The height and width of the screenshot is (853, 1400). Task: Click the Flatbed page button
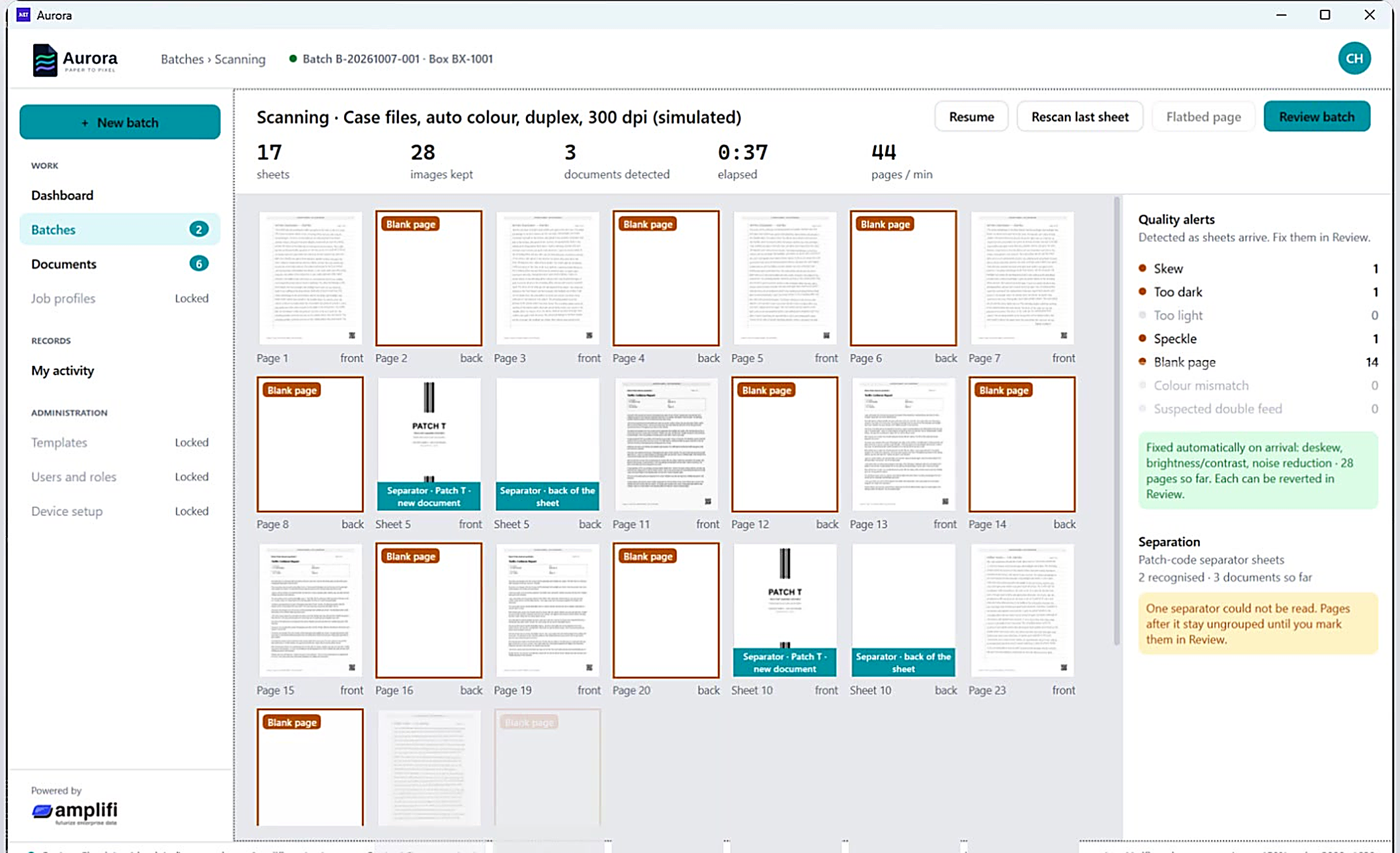tap(1203, 117)
